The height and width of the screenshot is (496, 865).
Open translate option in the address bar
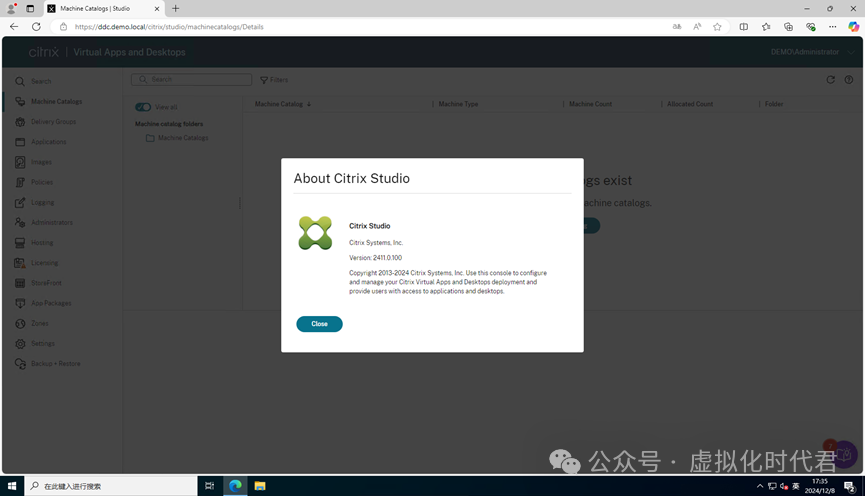tap(677, 26)
